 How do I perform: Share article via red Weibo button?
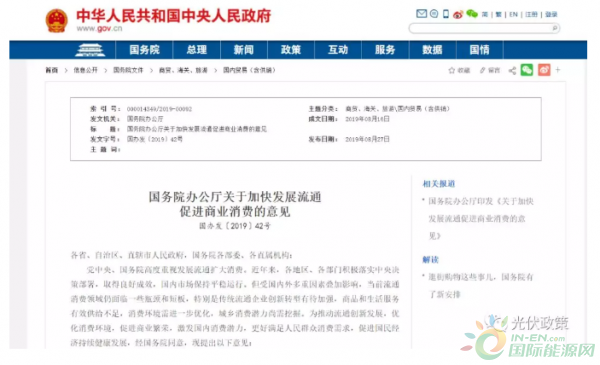[x=544, y=70]
